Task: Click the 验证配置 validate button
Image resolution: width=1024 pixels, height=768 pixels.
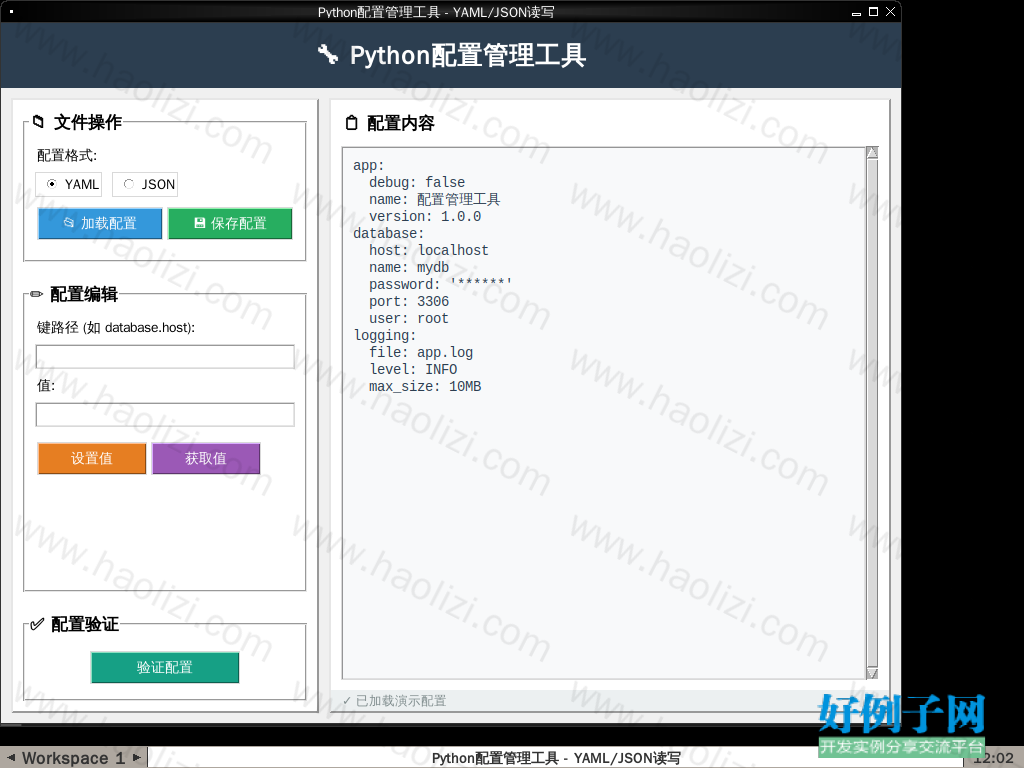Action: [x=165, y=667]
